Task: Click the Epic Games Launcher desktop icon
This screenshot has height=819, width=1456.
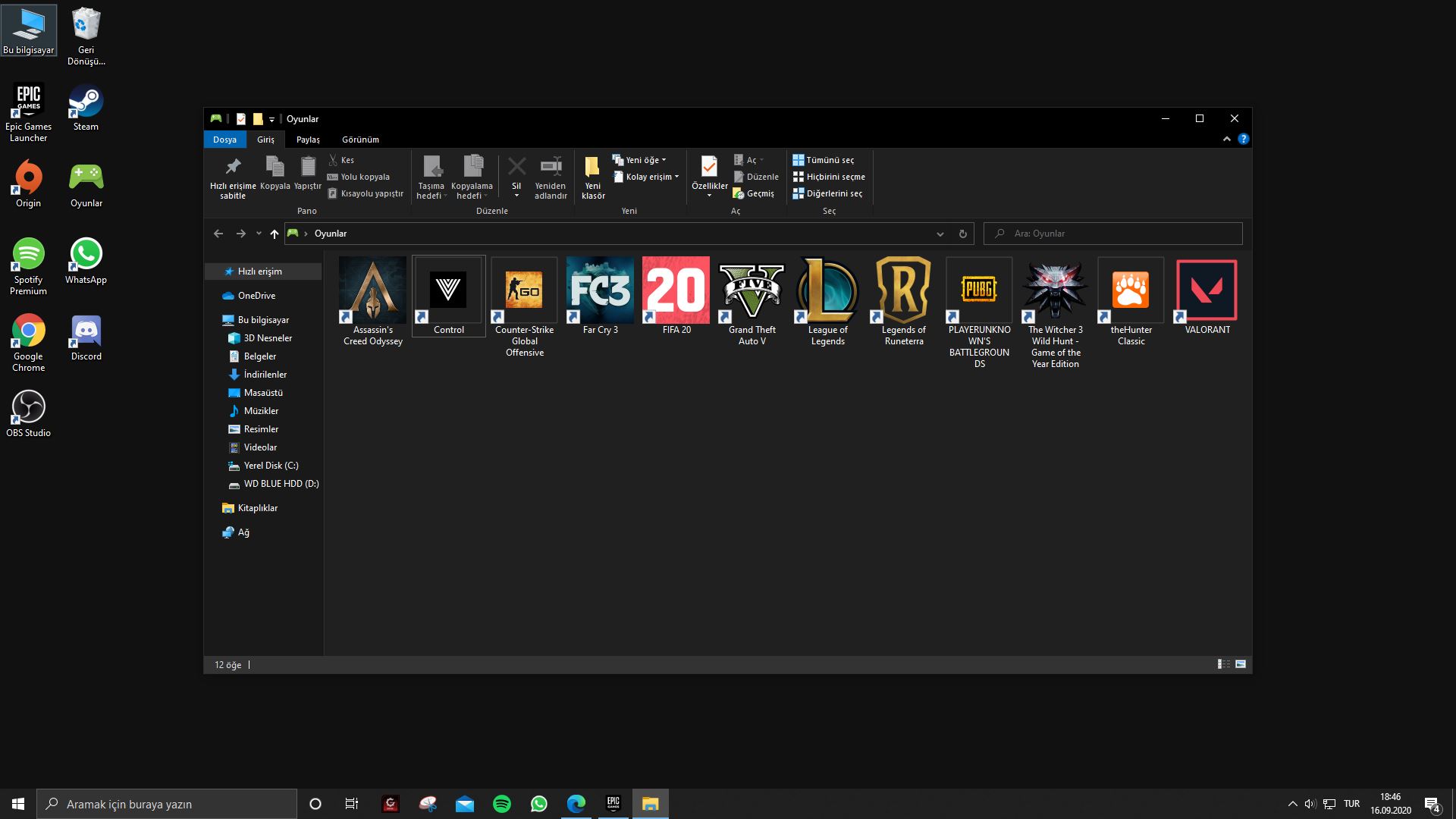Action: click(x=28, y=112)
